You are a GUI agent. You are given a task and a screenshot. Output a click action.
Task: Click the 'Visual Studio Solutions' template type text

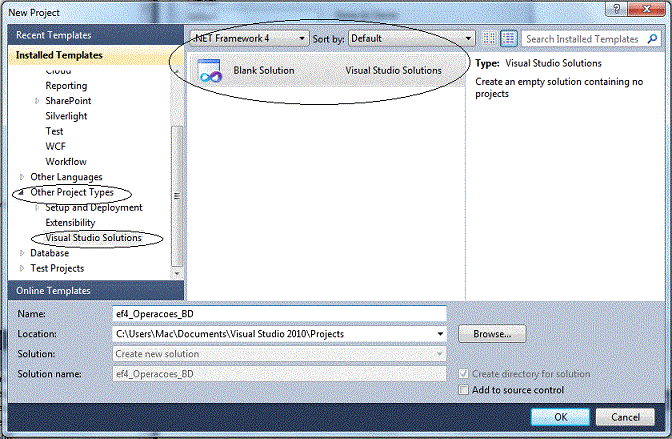point(393,70)
